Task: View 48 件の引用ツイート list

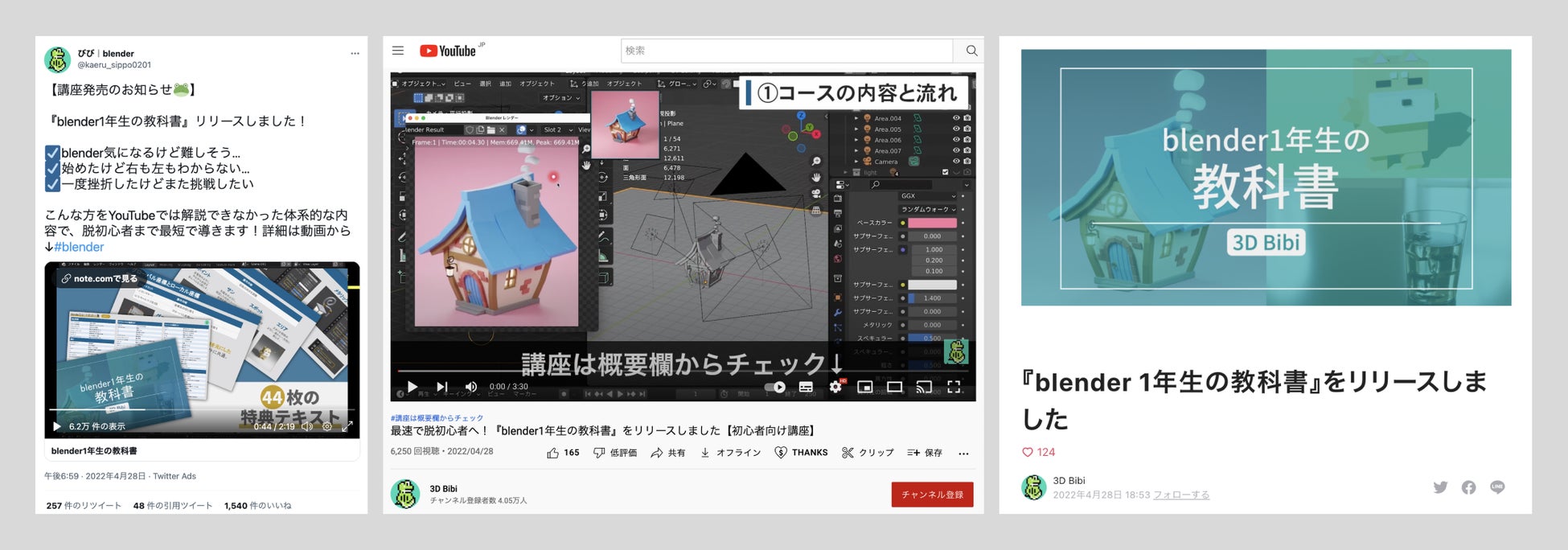Action: coord(173,506)
